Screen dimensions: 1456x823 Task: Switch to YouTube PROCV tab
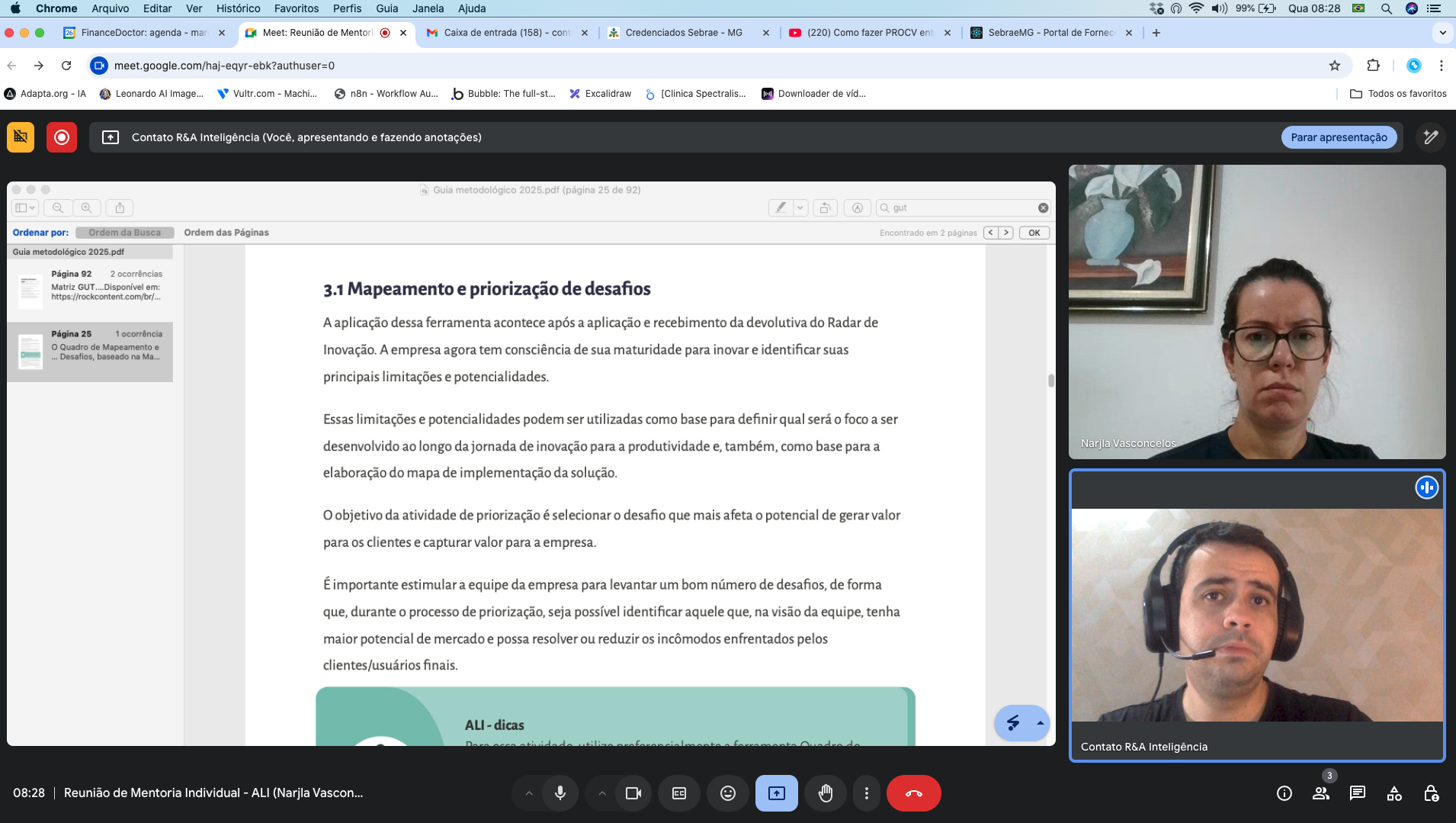click(x=870, y=33)
